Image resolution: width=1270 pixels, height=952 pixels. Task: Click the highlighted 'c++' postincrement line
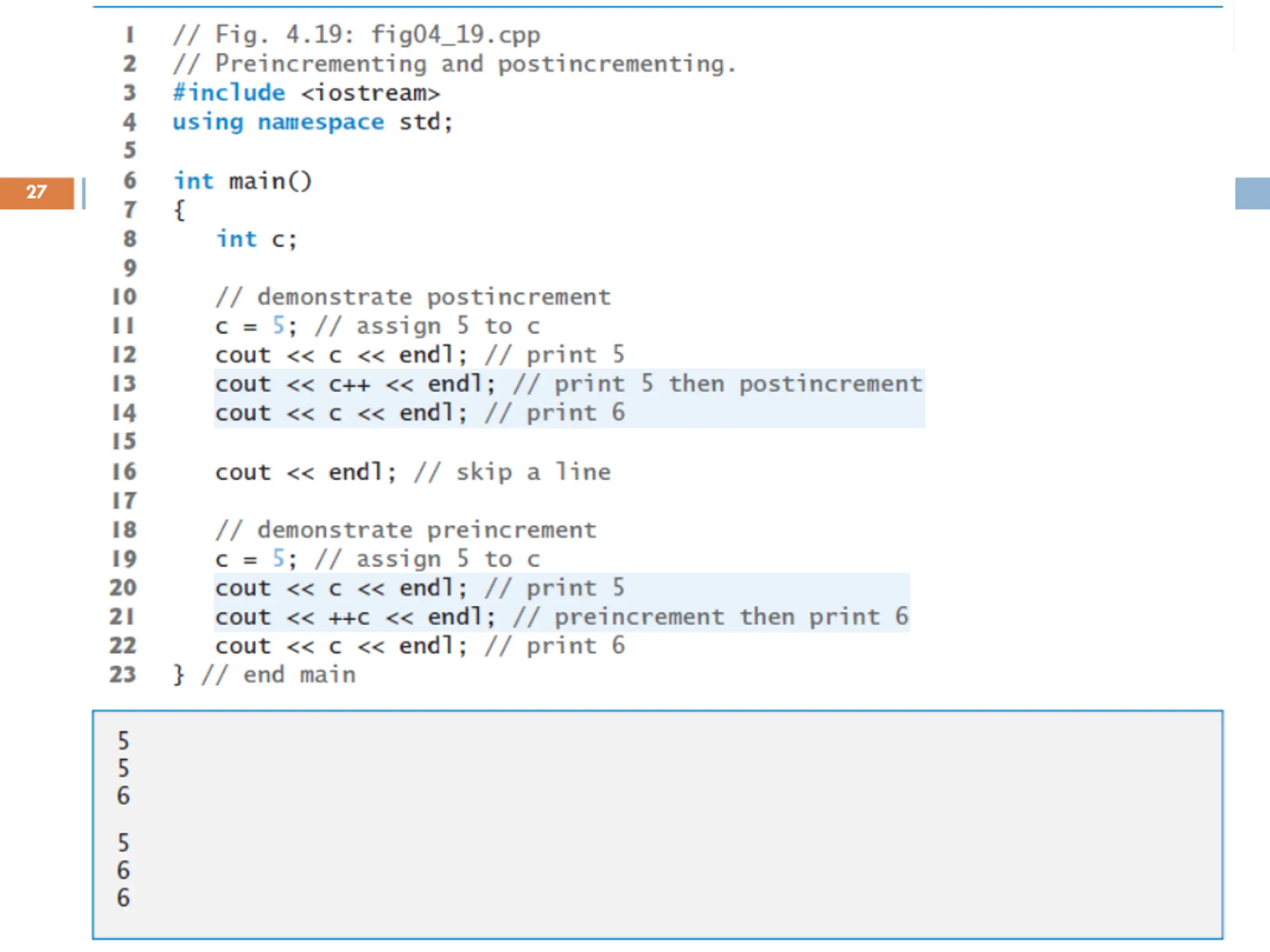(x=569, y=384)
